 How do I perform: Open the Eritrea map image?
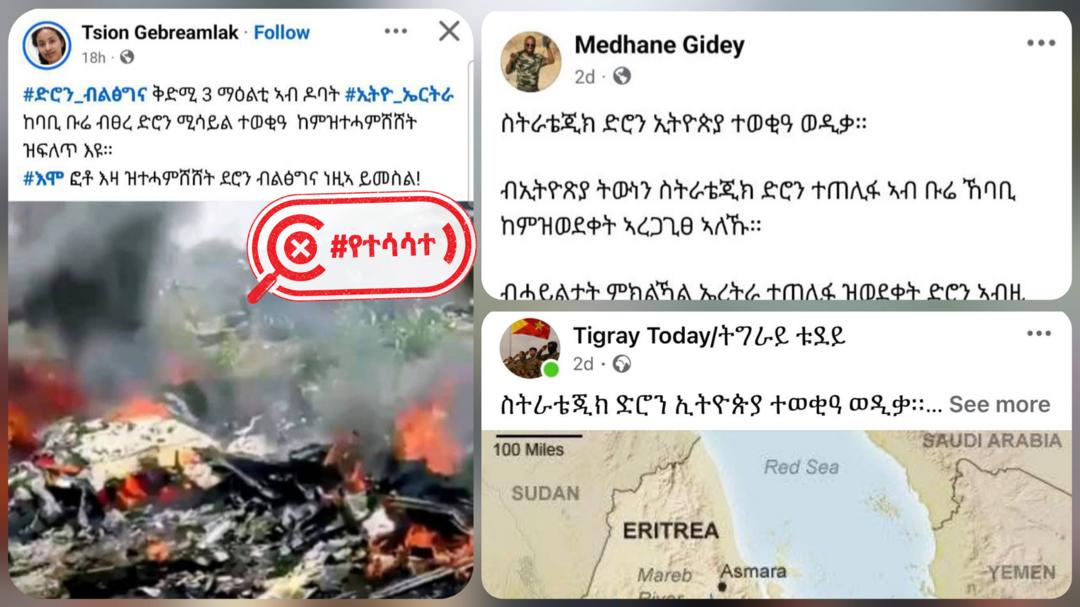click(x=776, y=514)
